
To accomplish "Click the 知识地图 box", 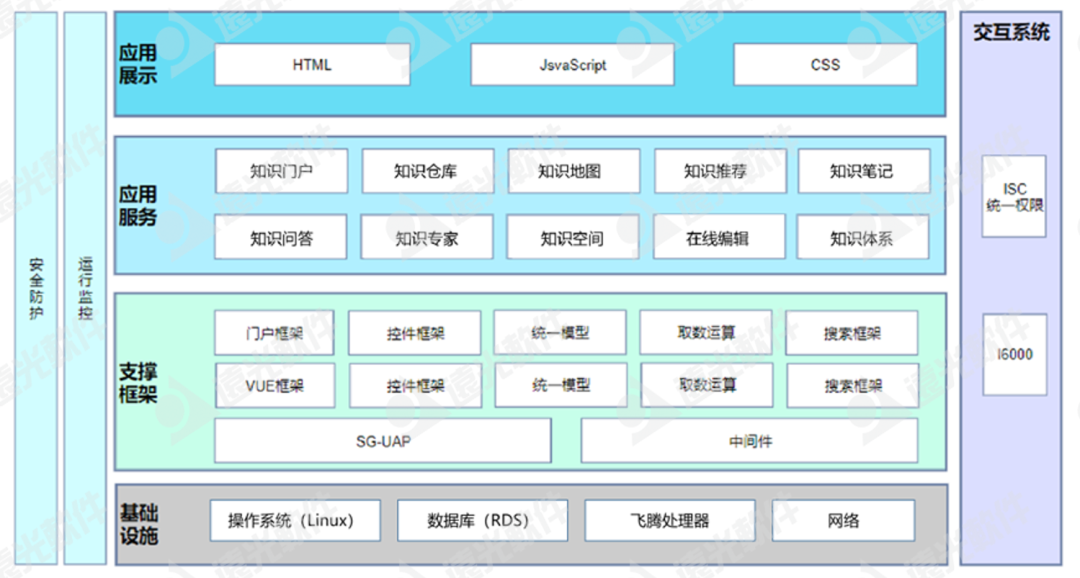I will [573, 171].
